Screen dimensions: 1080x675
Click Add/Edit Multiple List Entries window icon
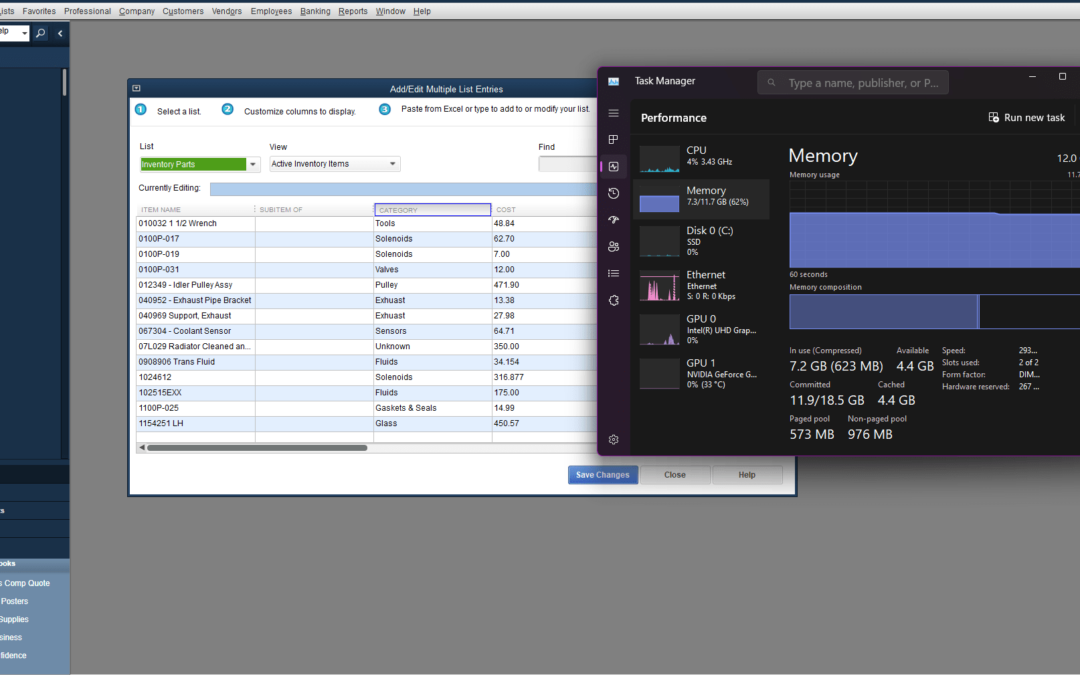point(136,88)
